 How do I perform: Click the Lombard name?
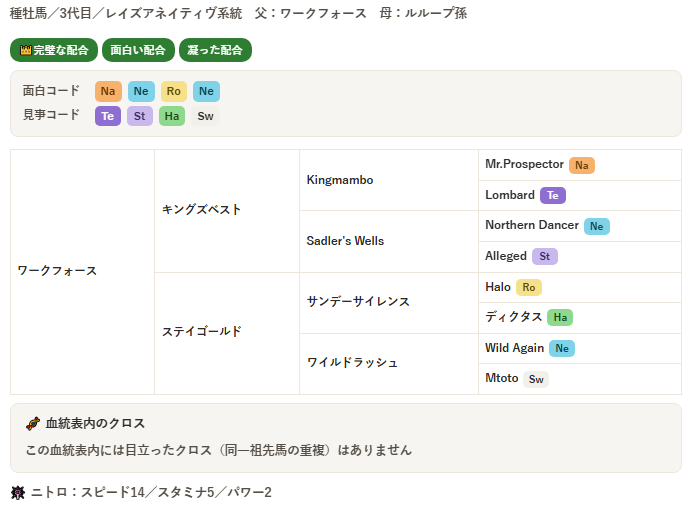click(x=510, y=195)
